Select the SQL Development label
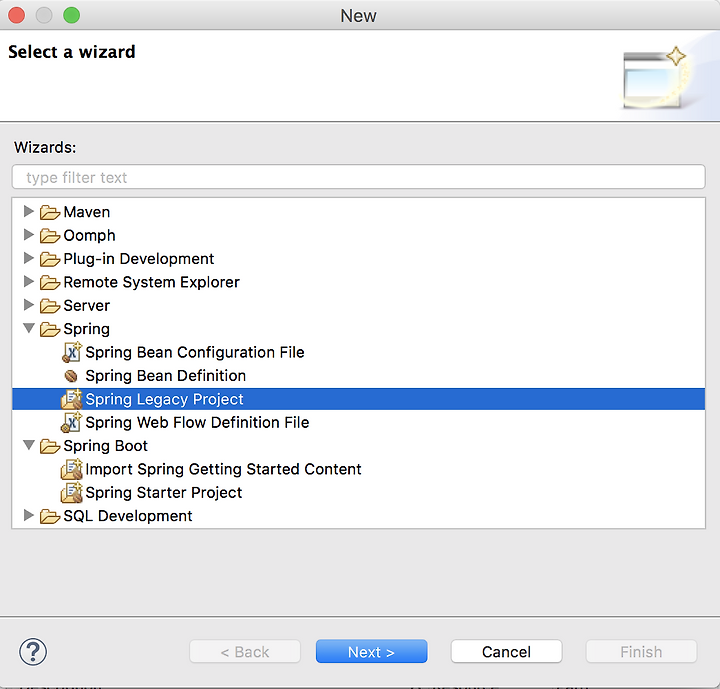 pyautogui.click(x=128, y=516)
